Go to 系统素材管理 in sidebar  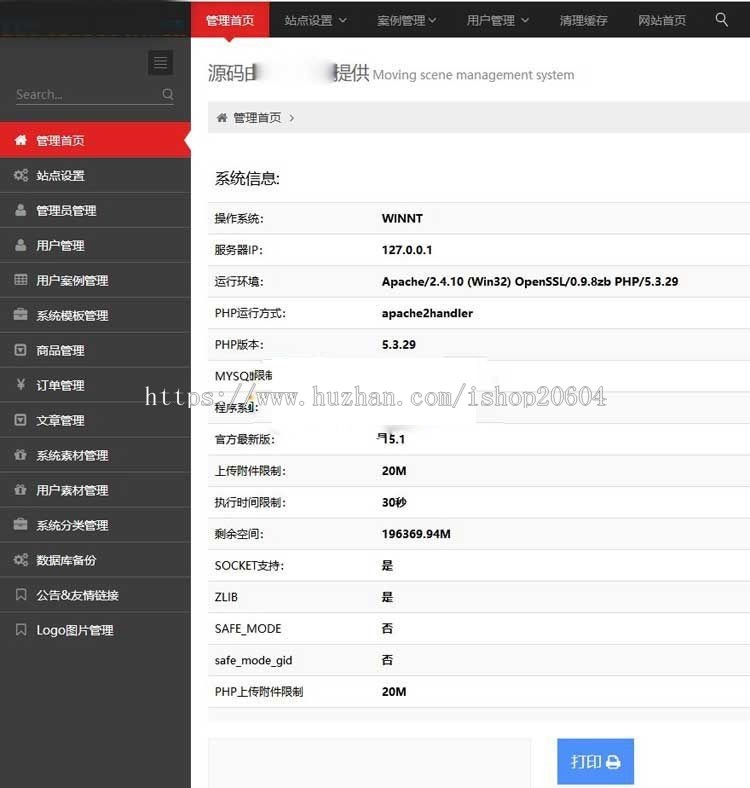95,455
